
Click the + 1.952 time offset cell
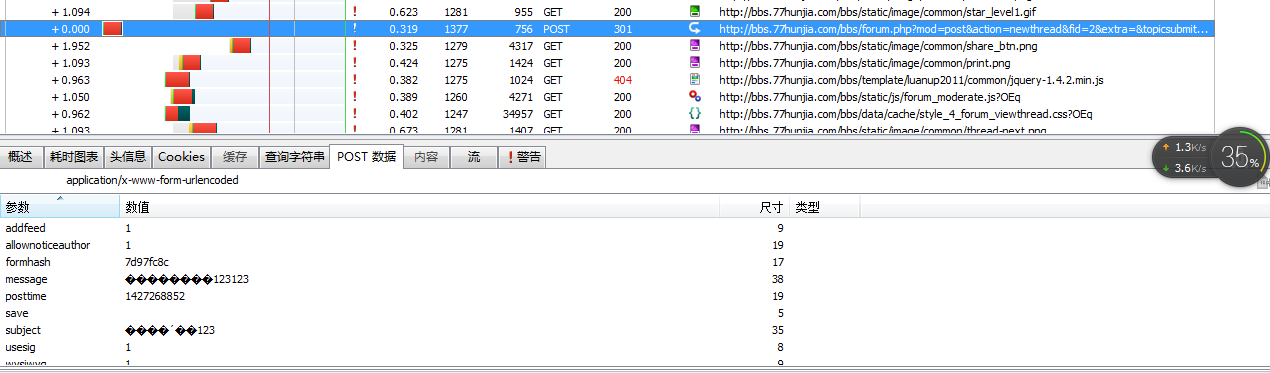pyautogui.click(x=70, y=46)
